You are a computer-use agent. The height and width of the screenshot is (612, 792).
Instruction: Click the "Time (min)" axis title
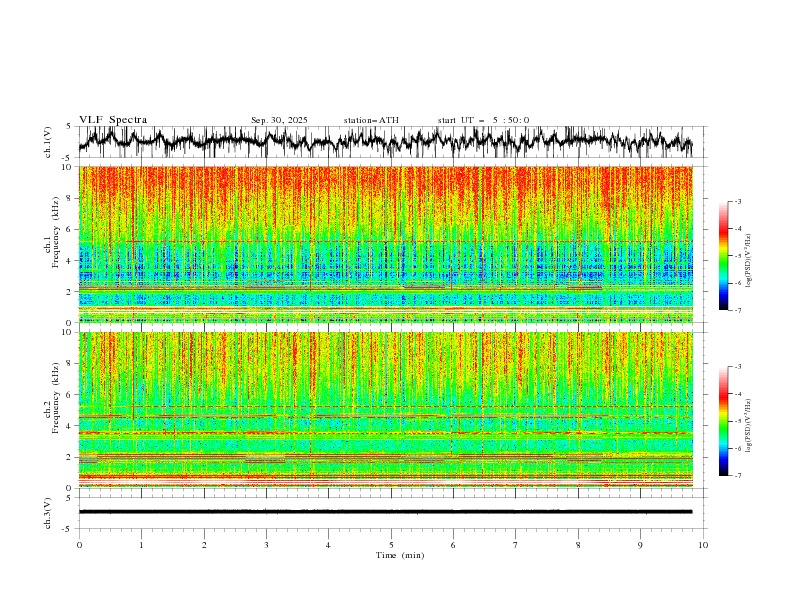(x=400, y=555)
